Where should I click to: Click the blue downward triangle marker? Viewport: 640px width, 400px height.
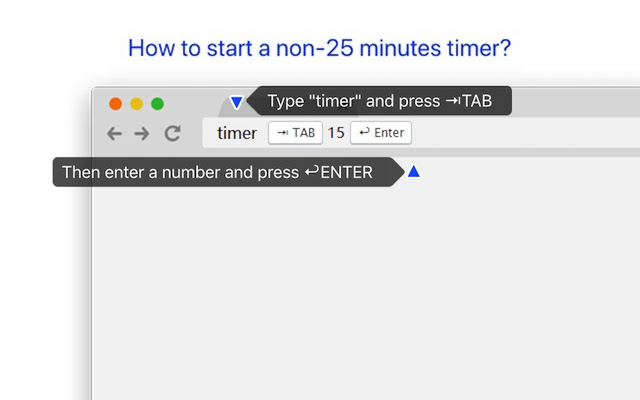pos(236,102)
